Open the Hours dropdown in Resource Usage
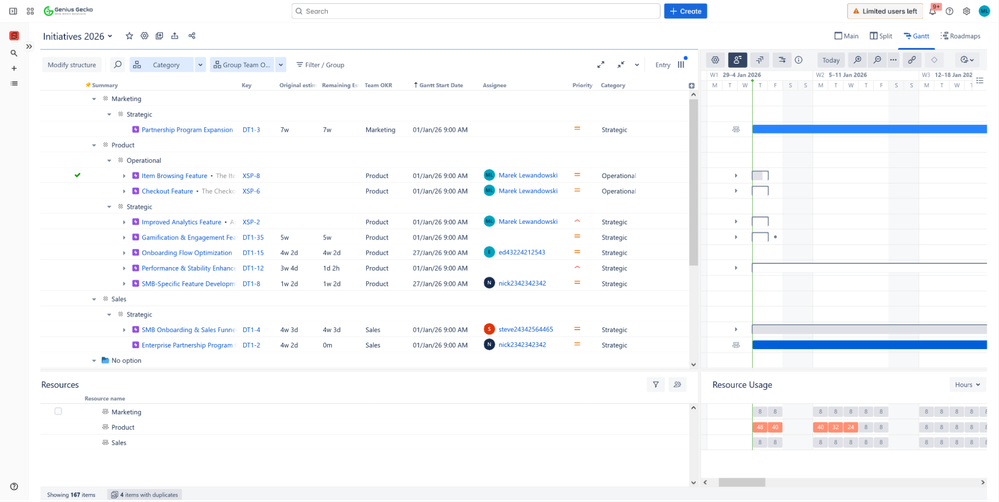The image size is (999, 502). tap(966, 384)
